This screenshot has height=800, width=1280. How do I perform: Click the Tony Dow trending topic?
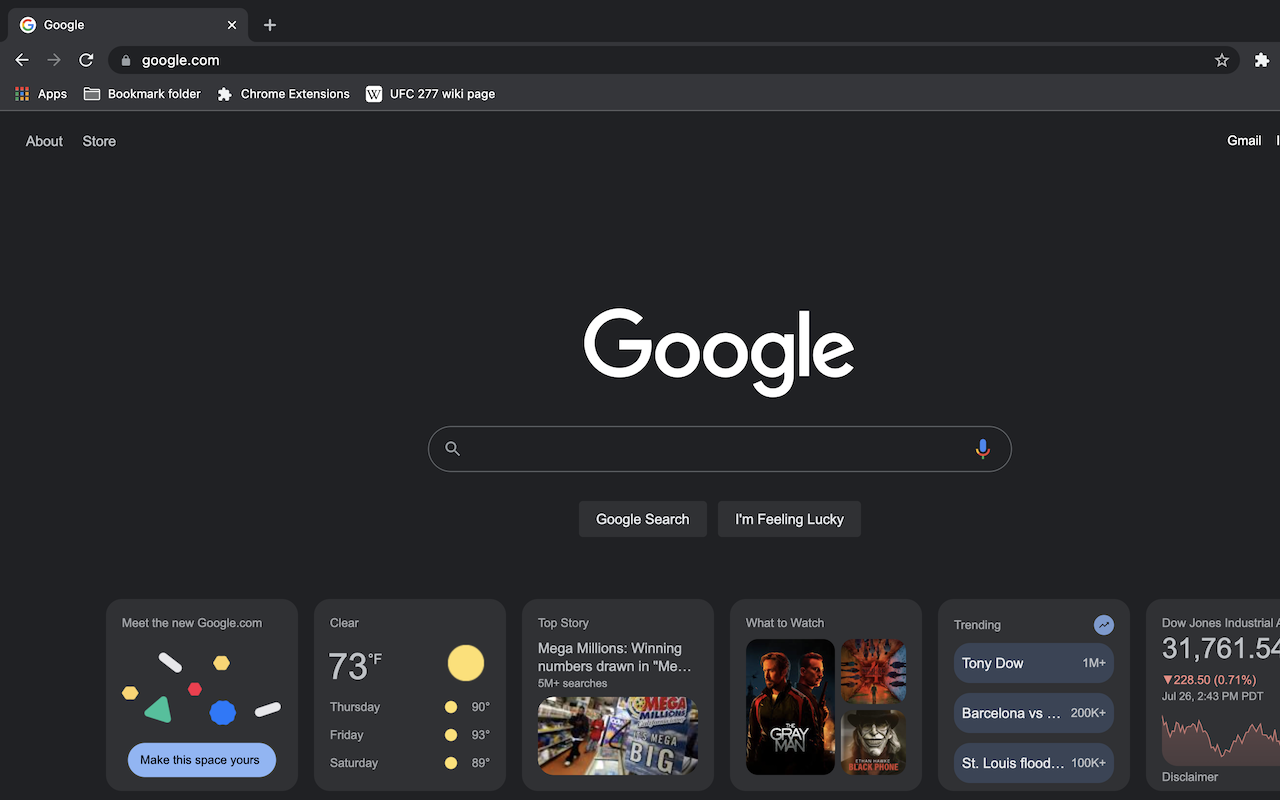(x=1033, y=663)
